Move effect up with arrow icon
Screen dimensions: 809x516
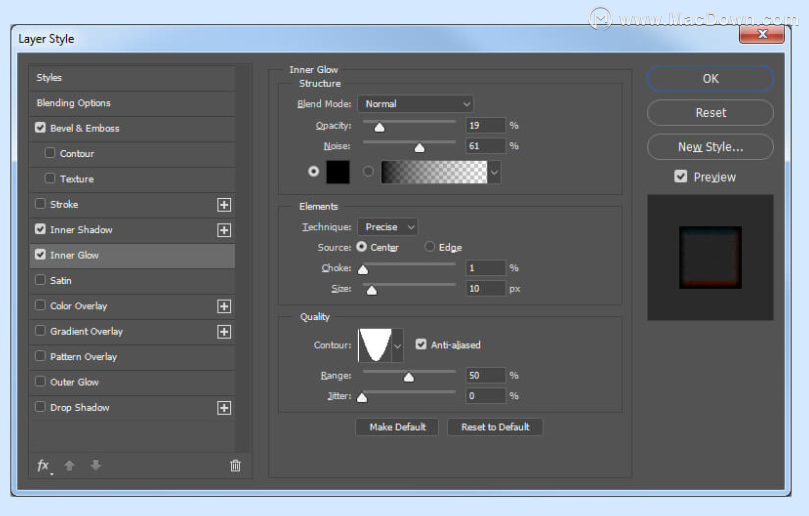pos(70,465)
